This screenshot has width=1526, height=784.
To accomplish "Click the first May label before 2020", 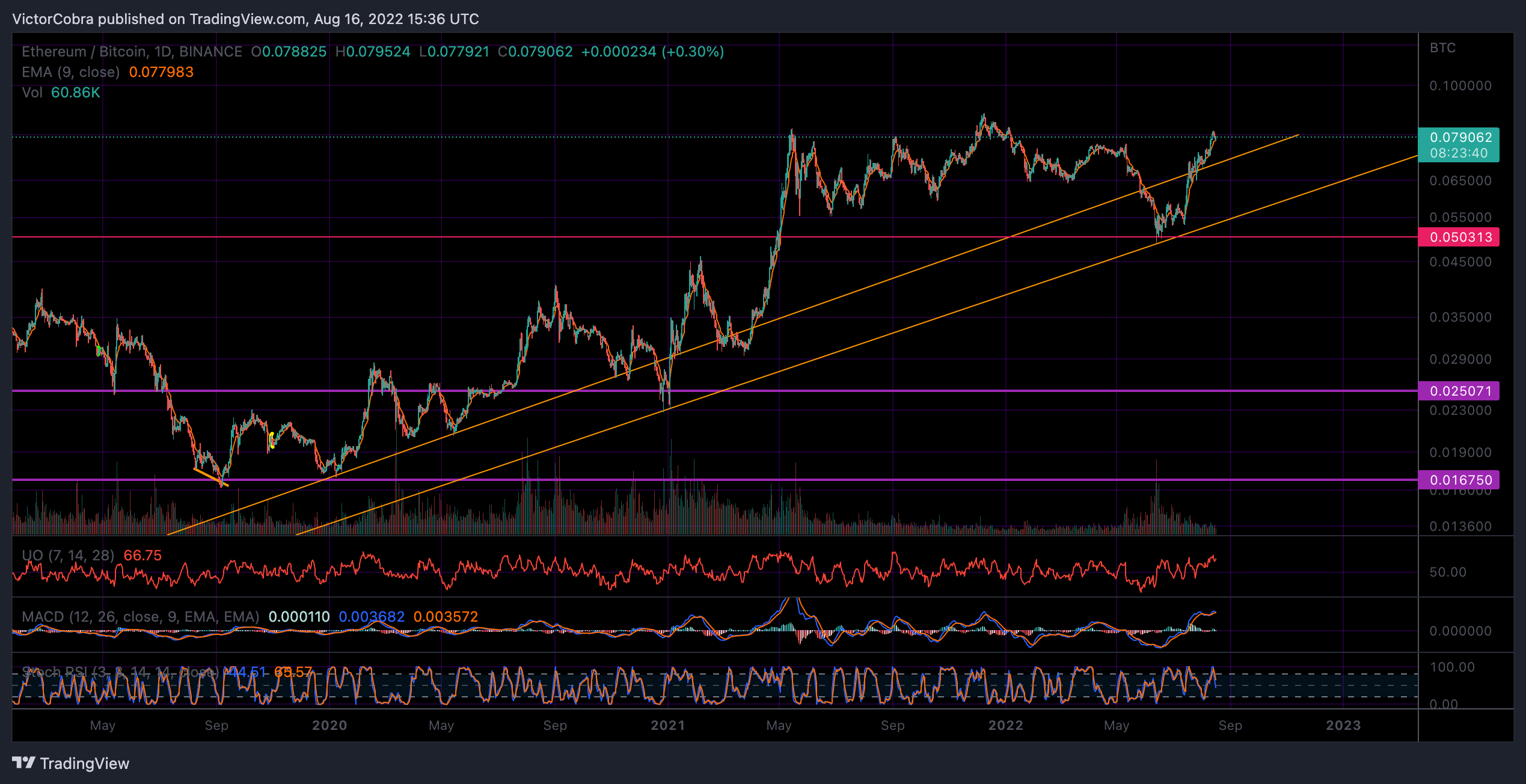I will pos(103,726).
